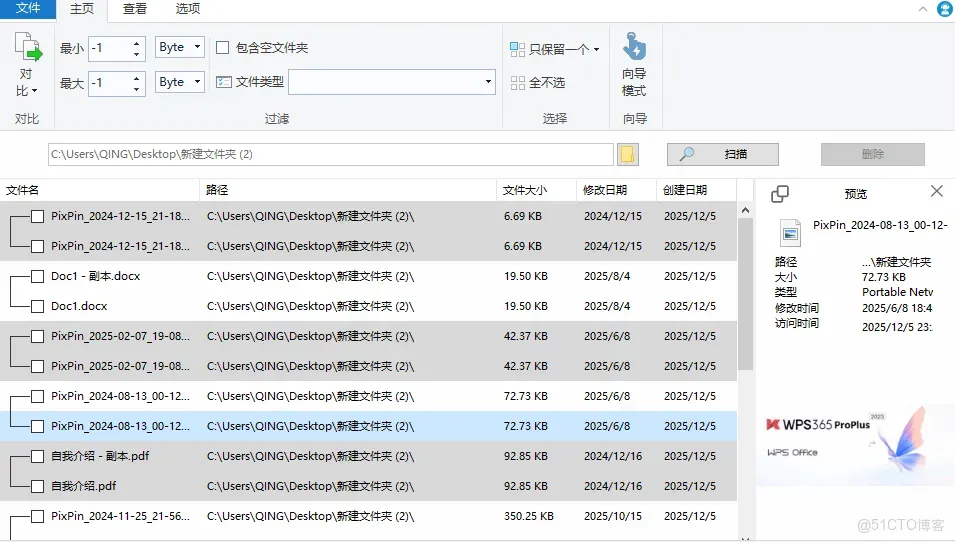Image resolution: width=955 pixels, height=542 pixels.
Task: Check the first PixPin_2024-12-15 6.69 KB file
Action: point(37,216)
